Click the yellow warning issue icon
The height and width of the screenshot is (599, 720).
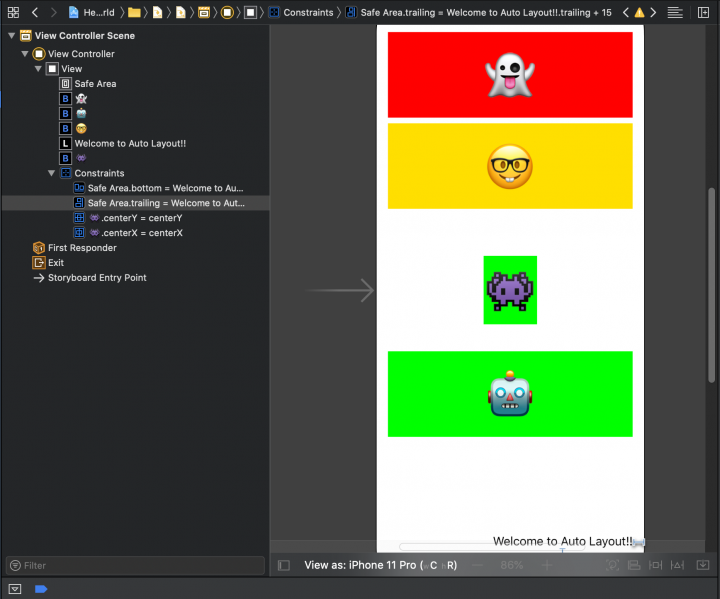tap(639, 12)
